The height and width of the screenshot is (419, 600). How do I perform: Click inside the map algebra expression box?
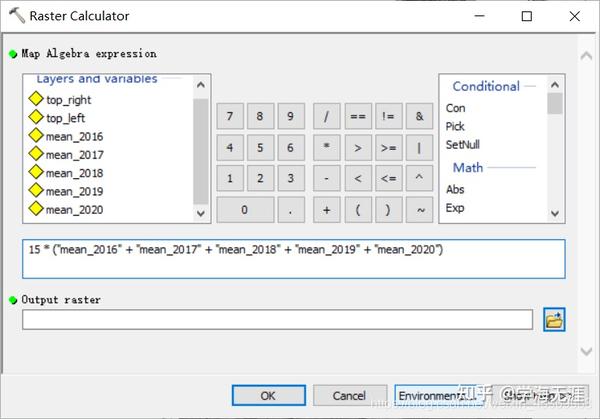pyautogui.click(x=293, y=259)
